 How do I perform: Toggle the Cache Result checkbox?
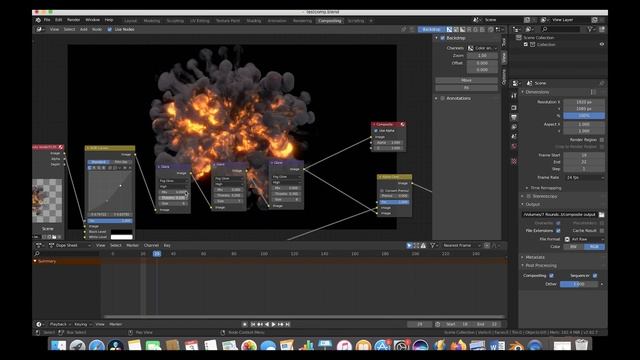[602, 231]
